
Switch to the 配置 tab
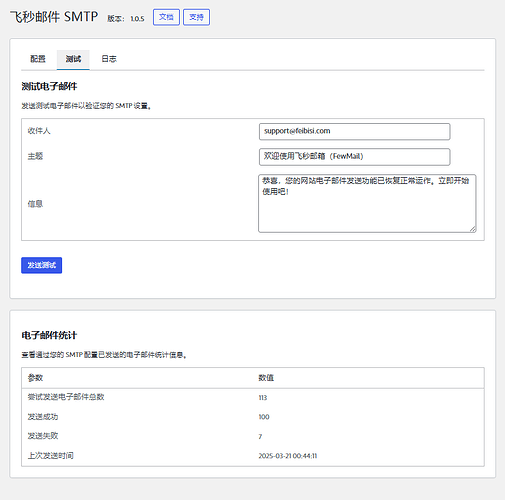click(x=38, y=59)
